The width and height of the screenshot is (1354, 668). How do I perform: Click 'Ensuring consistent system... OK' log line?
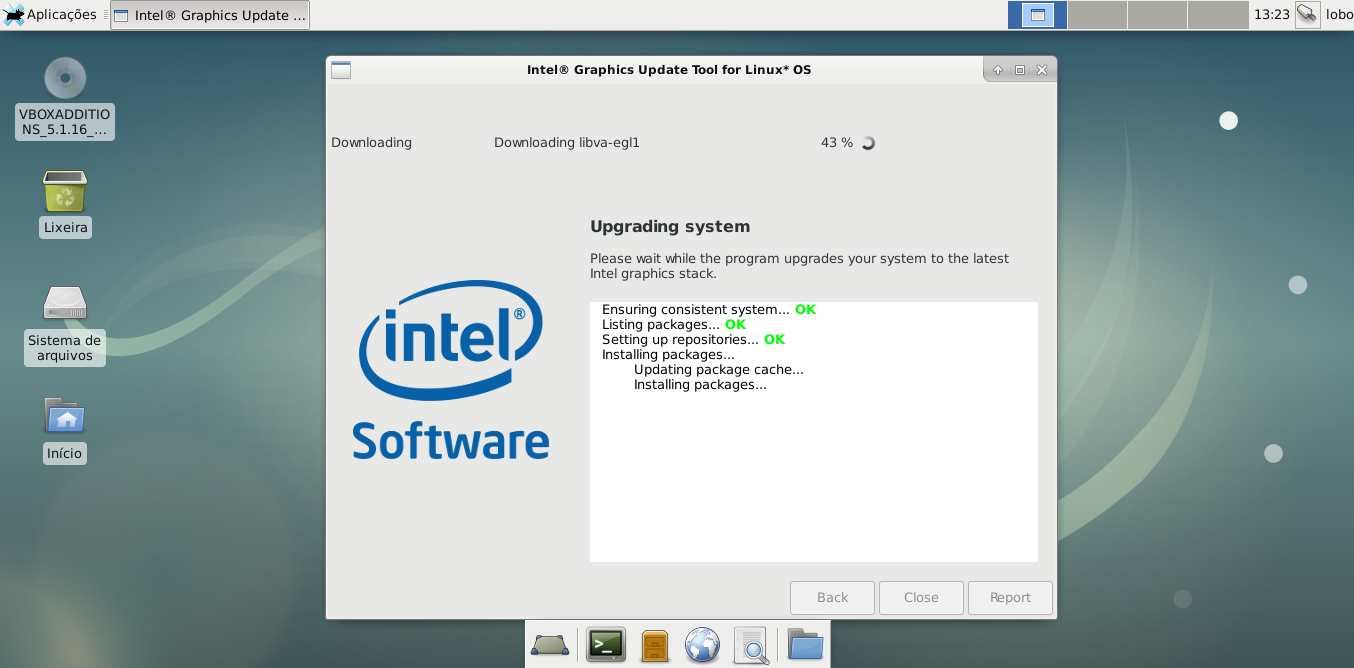(709, 310)
